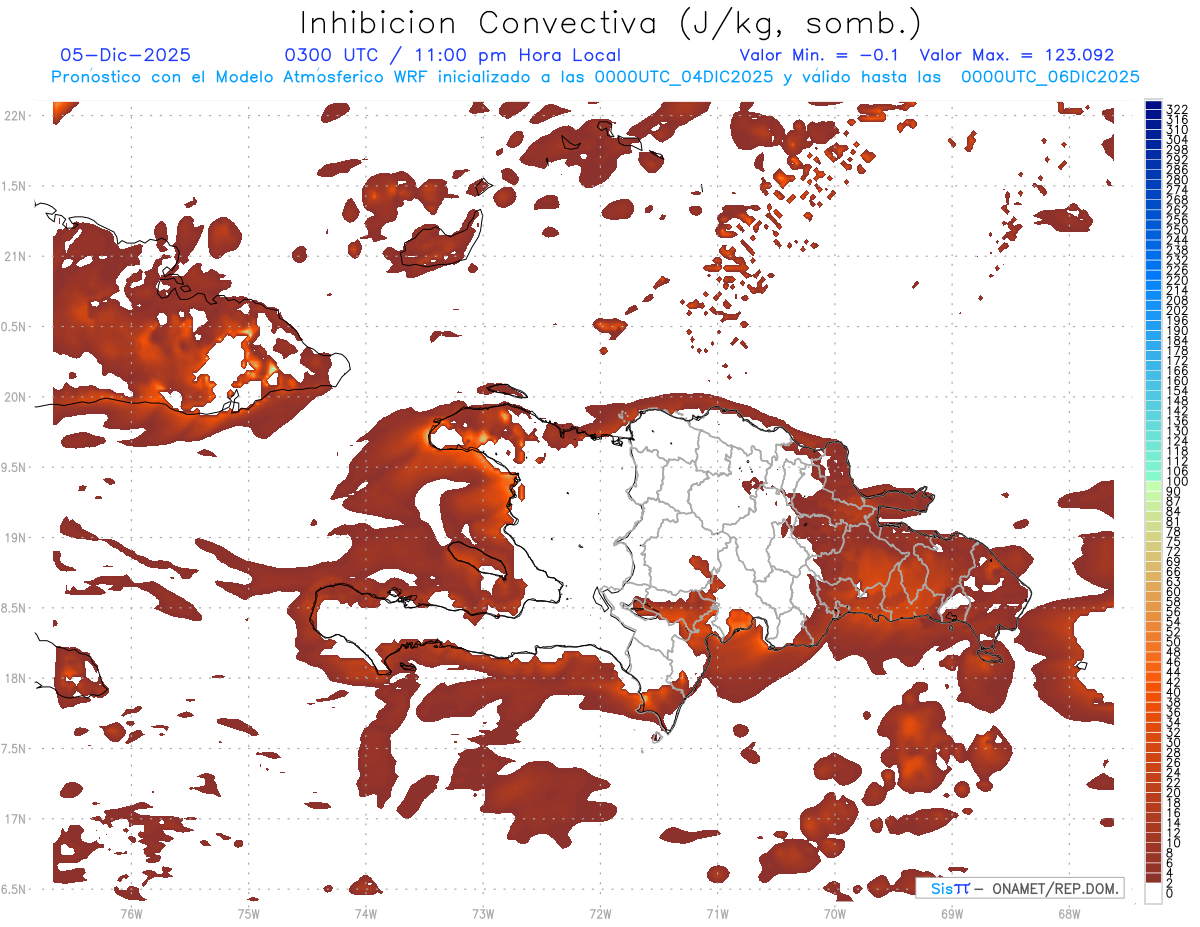Click the '71W' longitude label
Viewport: 1200px width, 927px height.
[x=717, y=913]
